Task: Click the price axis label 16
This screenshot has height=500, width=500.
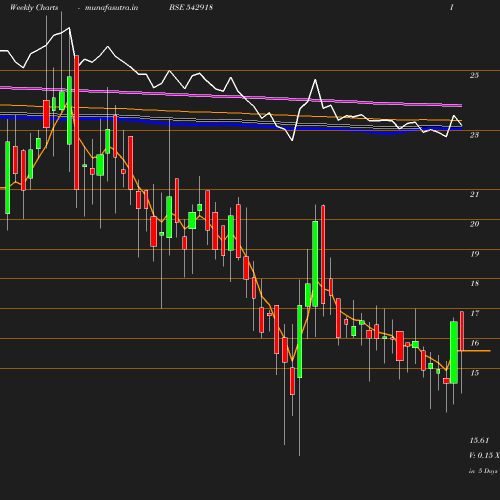Action: click(x=474, y=343)
